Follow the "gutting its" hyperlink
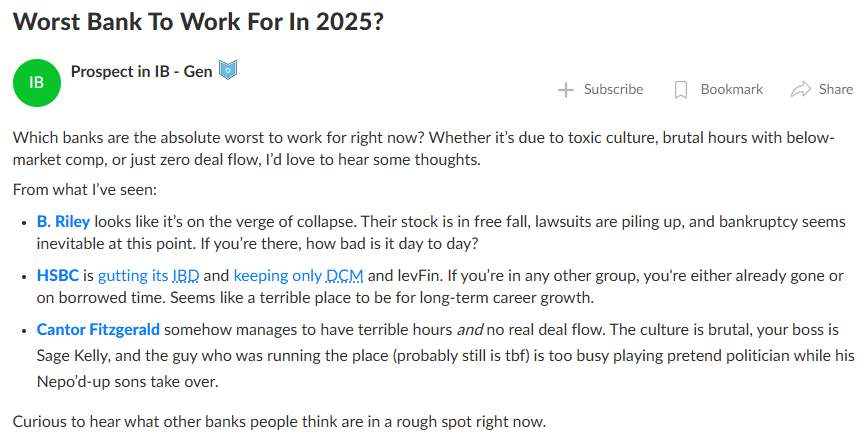The width and height of the screenshot is (867, 441). click(x=133, y=275)
